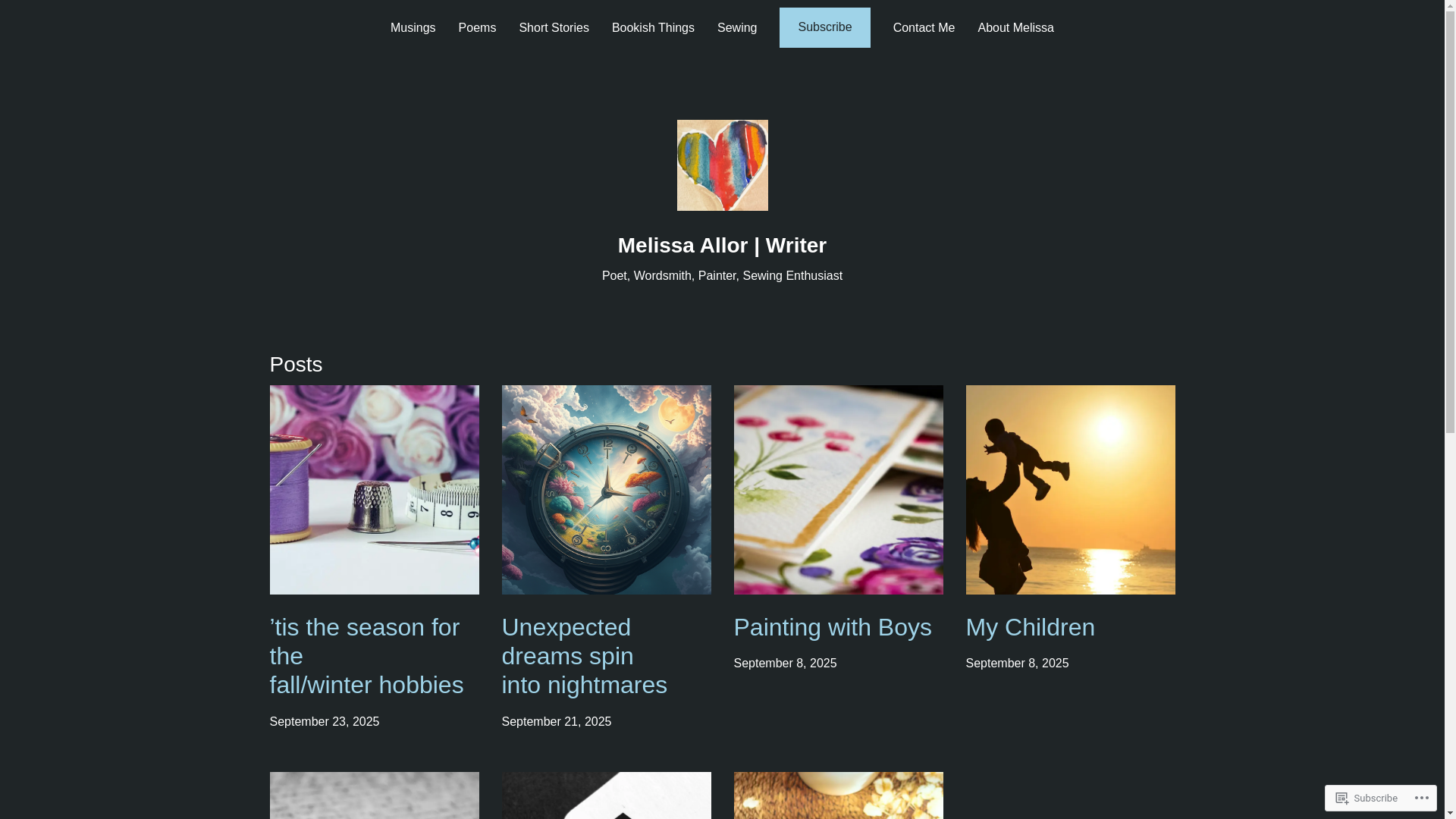
Task: Click the Melissa Allor | Writer site title
Action: coord(722,245)
